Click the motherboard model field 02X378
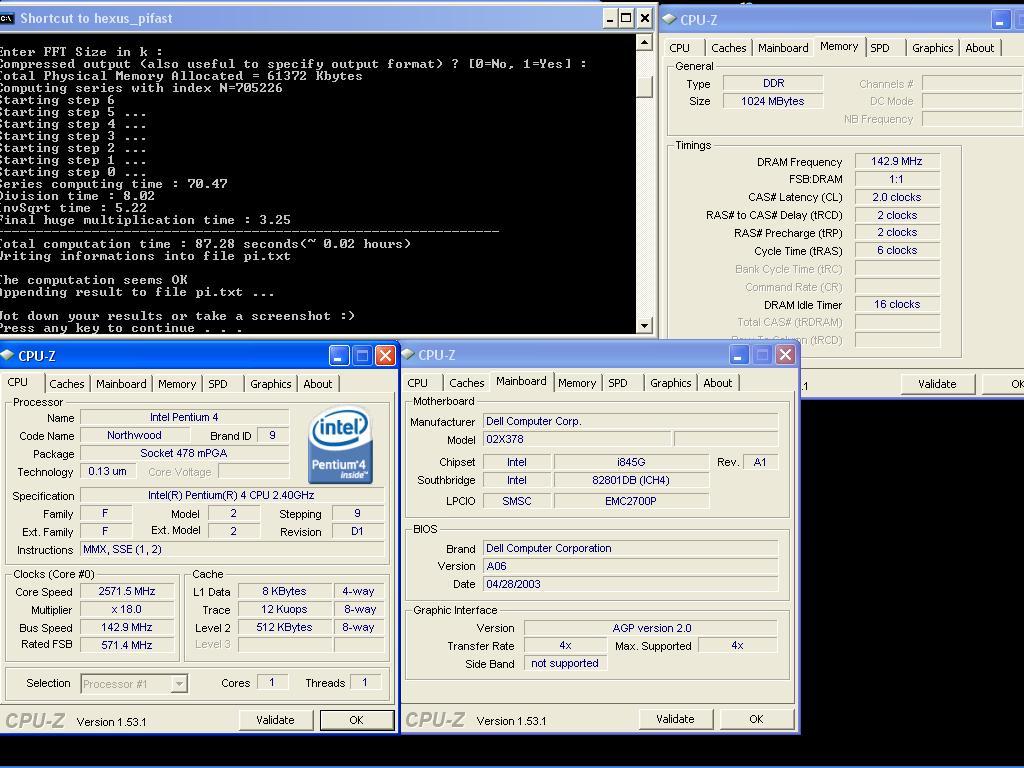 [577, 439]
